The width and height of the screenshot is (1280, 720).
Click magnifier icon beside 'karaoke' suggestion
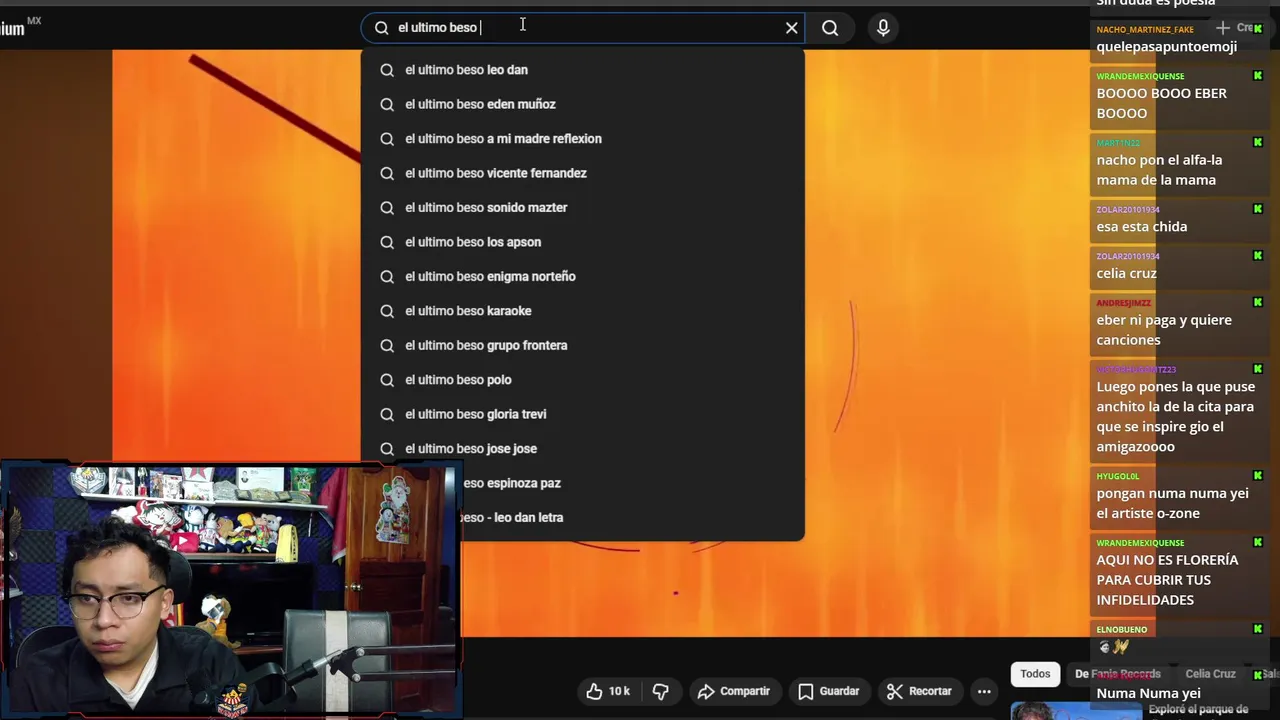pos(387,311)
